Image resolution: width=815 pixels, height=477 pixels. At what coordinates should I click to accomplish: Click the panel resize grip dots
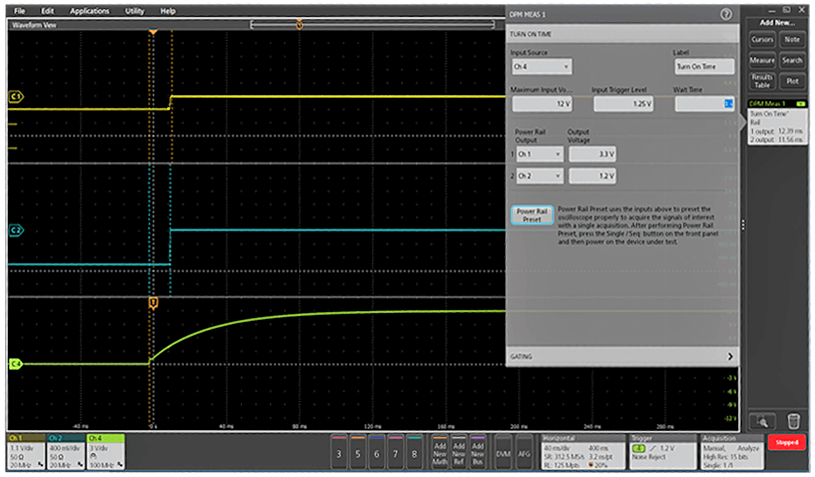743,225
